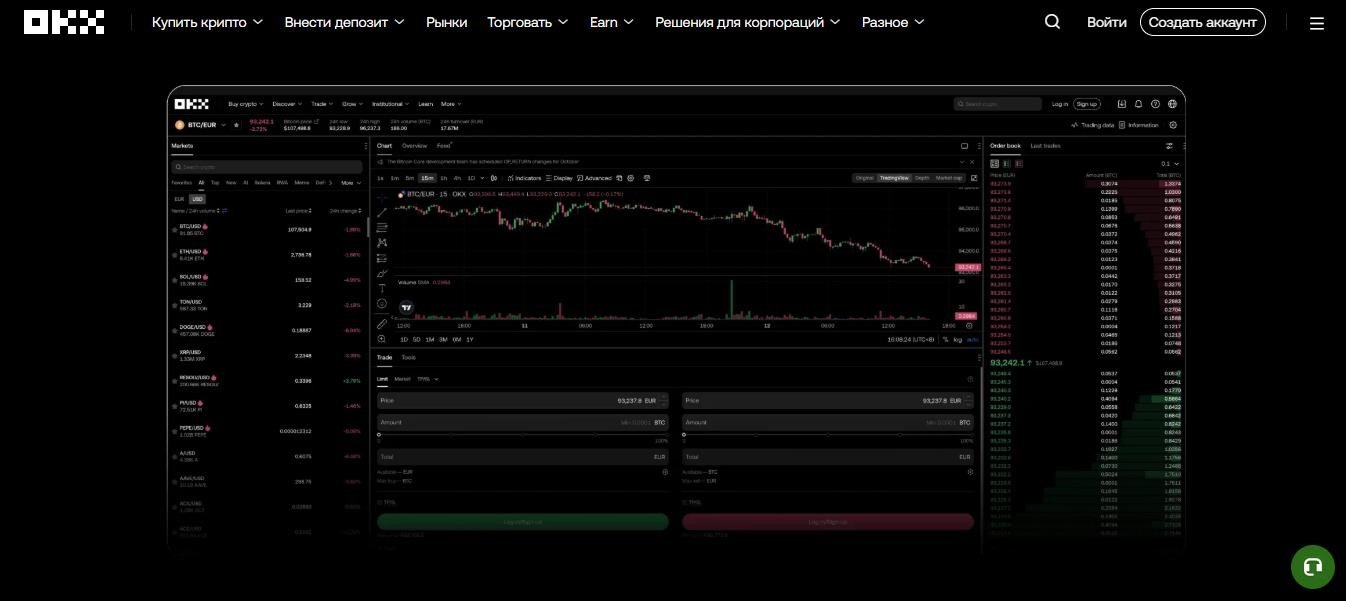Click the buy amount percentage slider

pyautogui.click(x=520, y=435)
